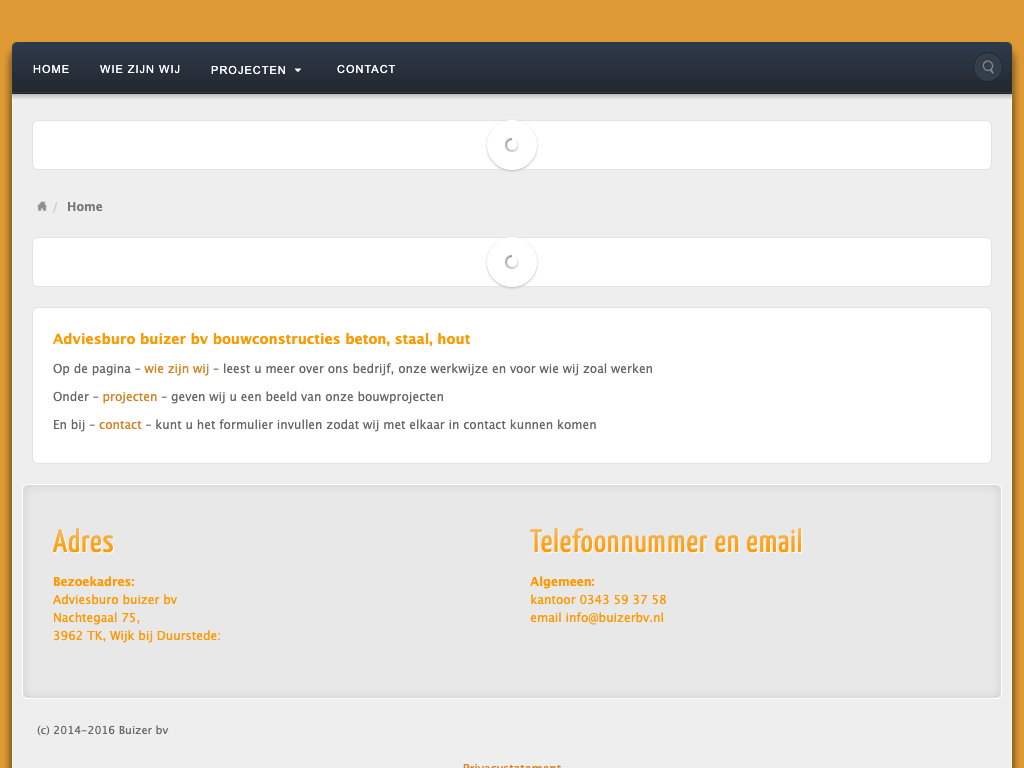Open the WIE ZIJN WIJ menu item
1024x768 pixels.
click(x=140, y=69)
